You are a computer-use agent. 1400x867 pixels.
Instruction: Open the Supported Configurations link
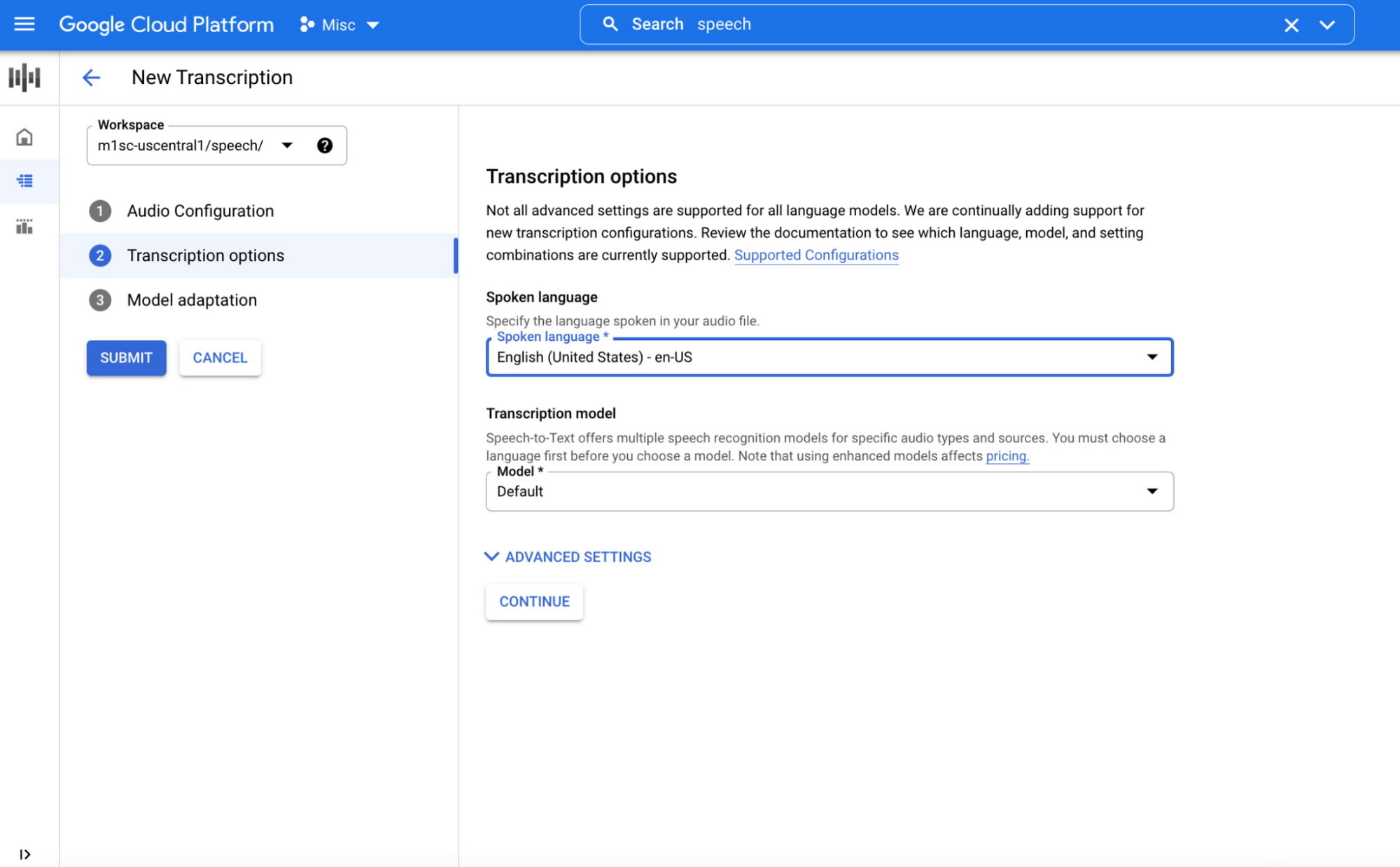tap(816, 255)
